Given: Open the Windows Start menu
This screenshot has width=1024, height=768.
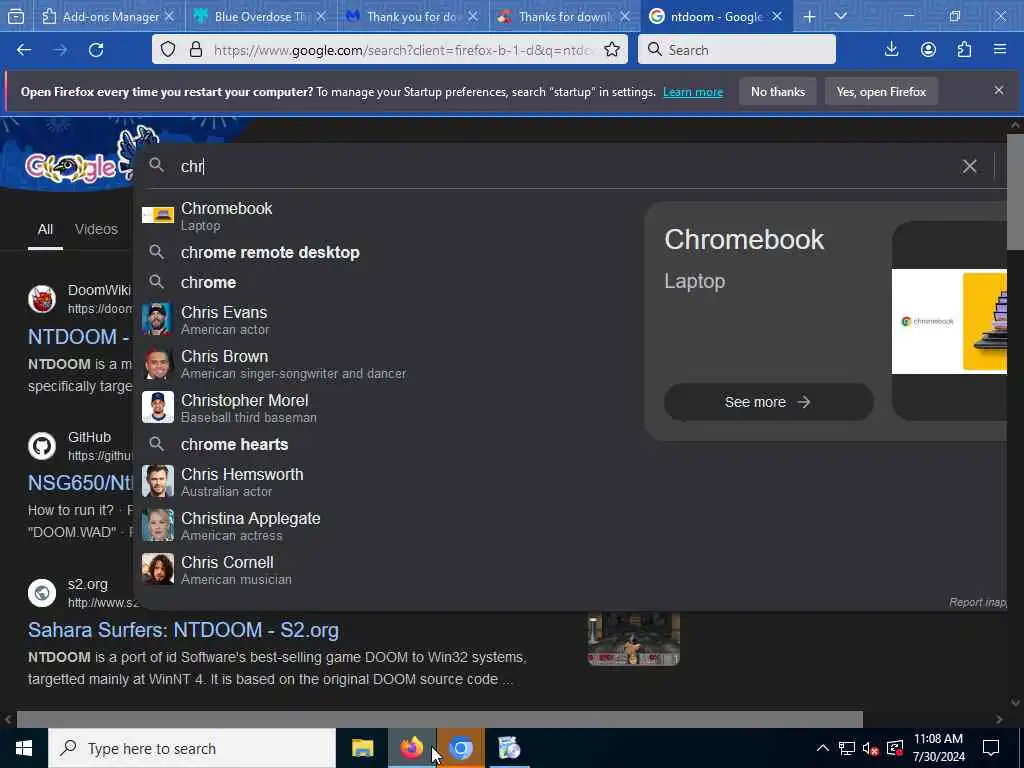Looking at the screenshot, I should pyautogui.click(x=24, y=748).
